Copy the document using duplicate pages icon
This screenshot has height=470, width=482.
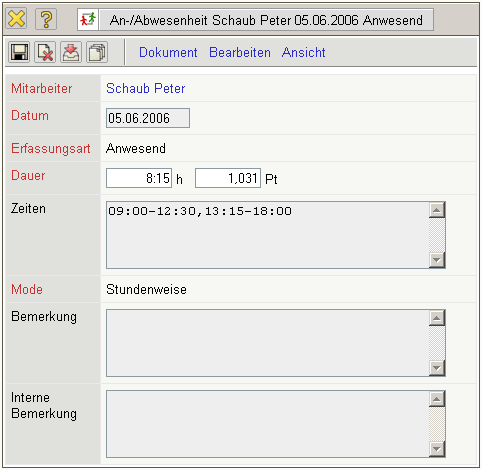(97, 52)
